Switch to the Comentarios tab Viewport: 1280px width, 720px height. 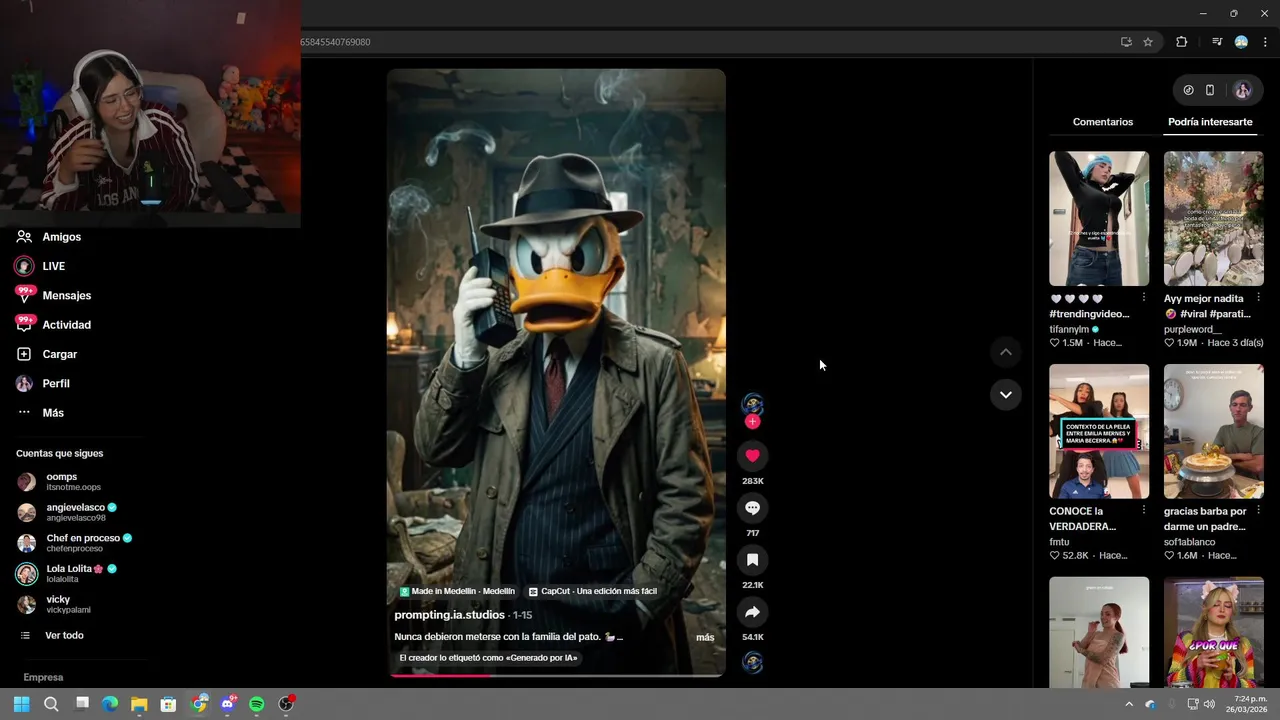pos(1103,122)
